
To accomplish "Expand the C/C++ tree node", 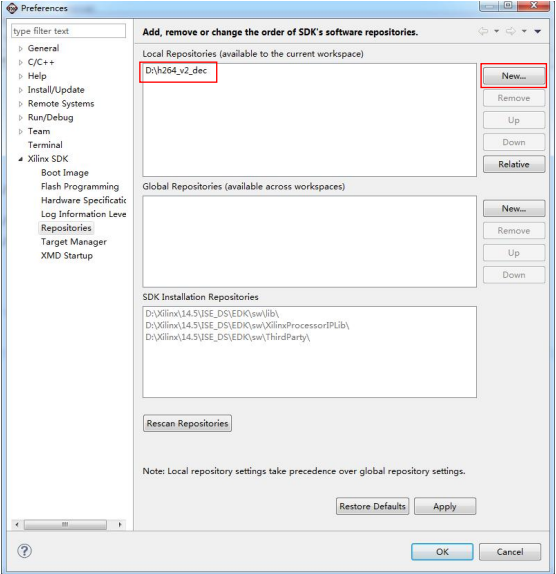I will pyautogui.click(x=20, y=62).
